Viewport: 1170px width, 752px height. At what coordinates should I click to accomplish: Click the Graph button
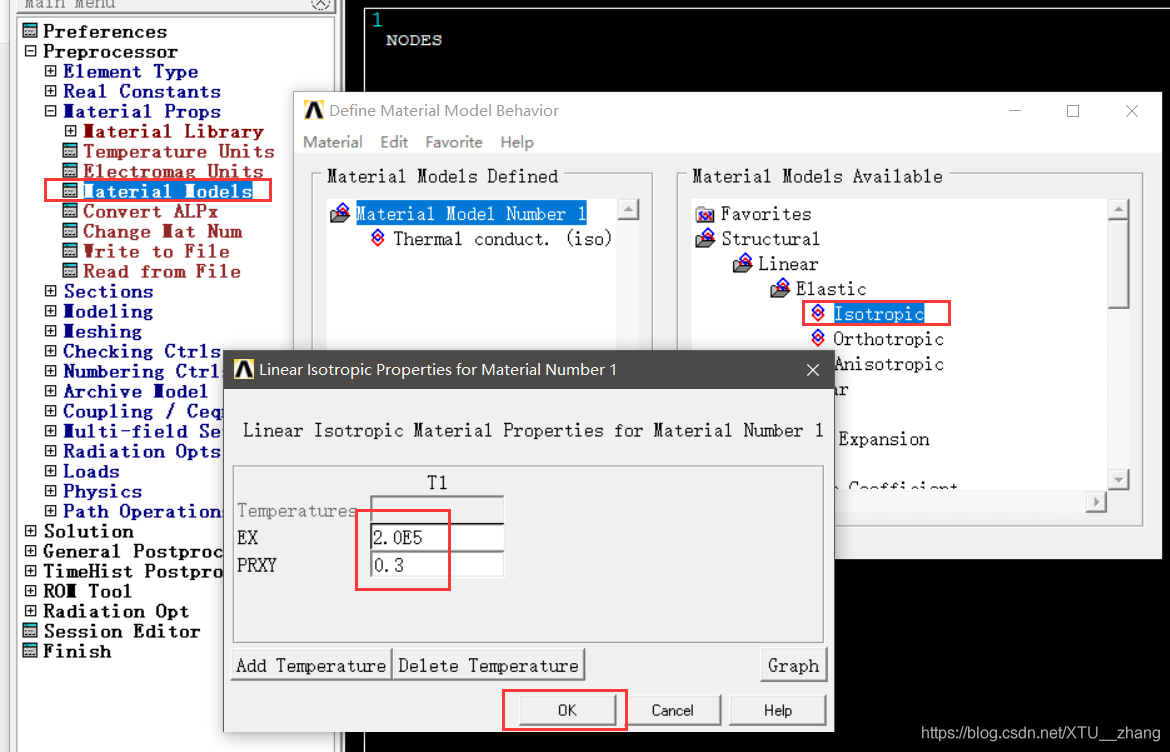point(793,665)
